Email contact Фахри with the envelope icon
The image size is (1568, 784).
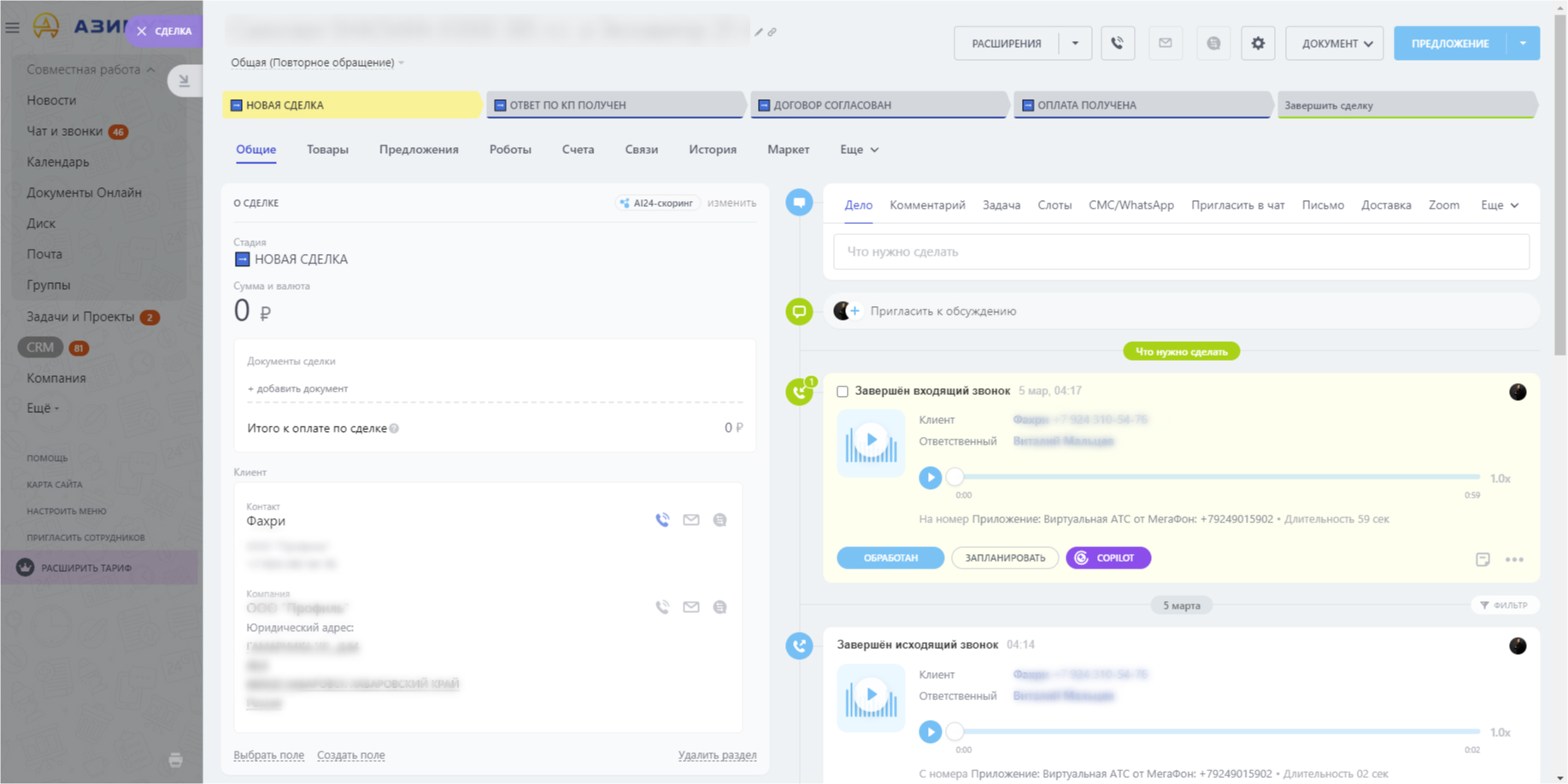[x=691, y=520]
